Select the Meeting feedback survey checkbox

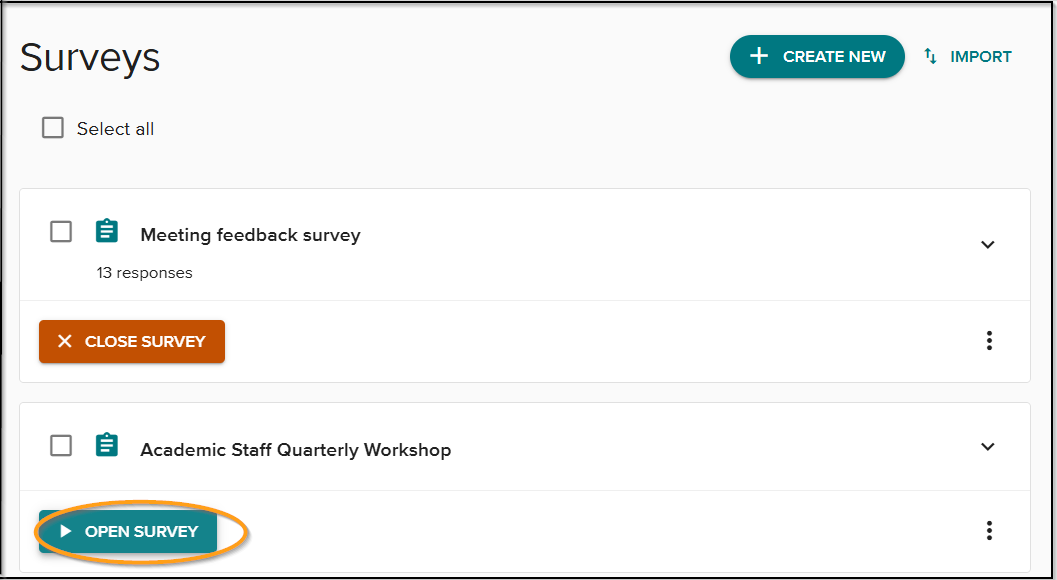tap(60, 231)
